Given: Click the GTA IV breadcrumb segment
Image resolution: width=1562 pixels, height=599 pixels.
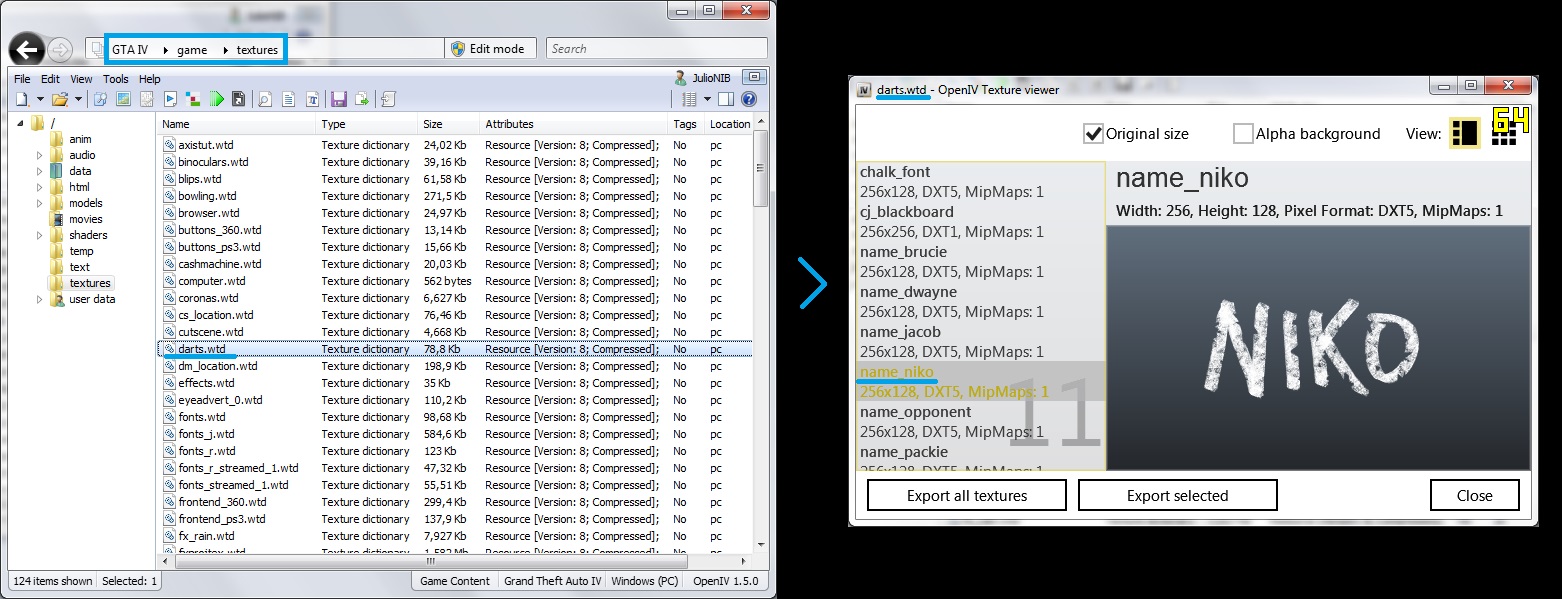Looking at the screenshot, I should click(x=131, y=49).
